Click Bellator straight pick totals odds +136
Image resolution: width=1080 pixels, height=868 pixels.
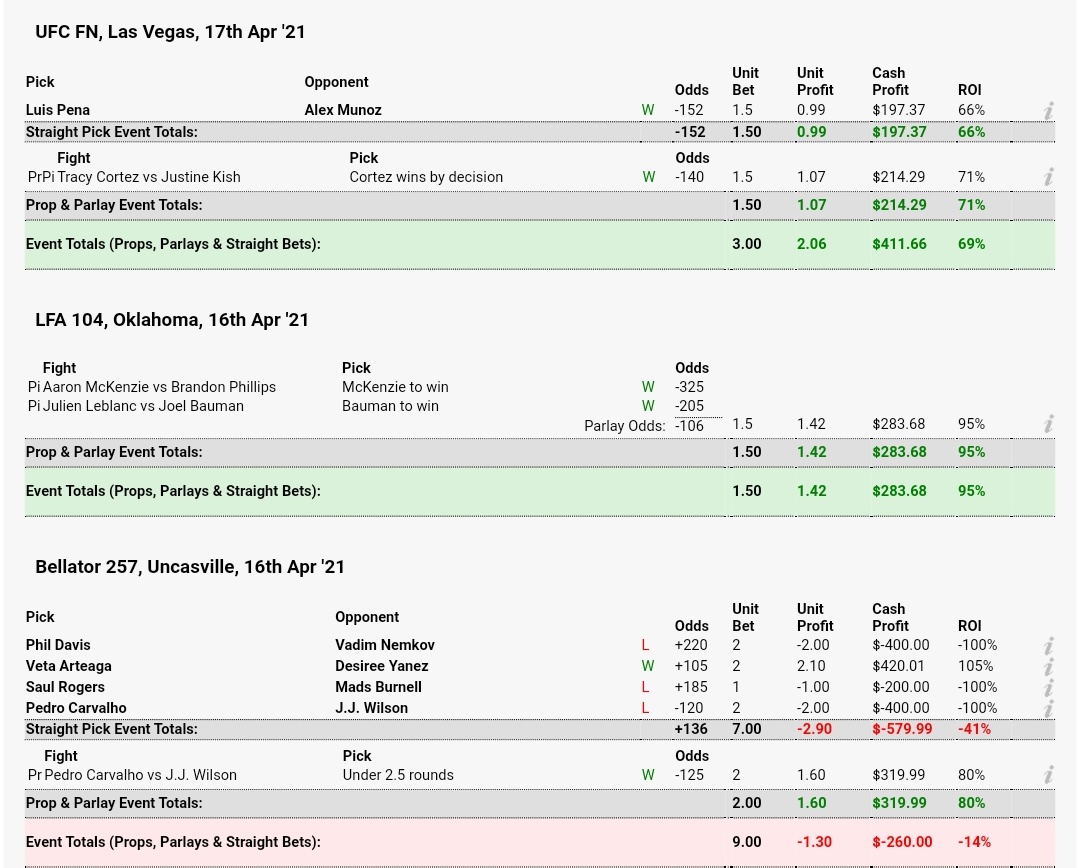tap(692, 729)
